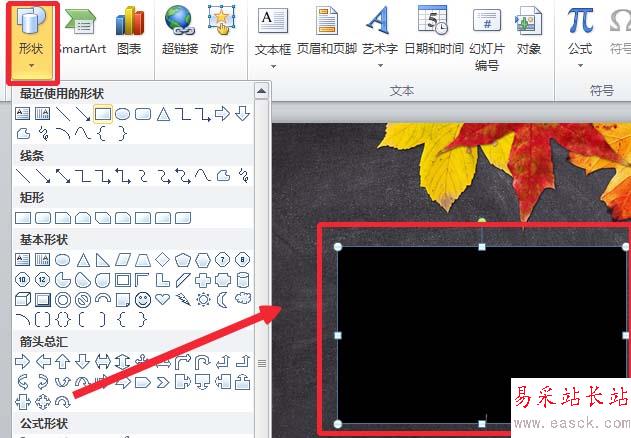Select freeform shape tool under 线条

pos(223,176)
